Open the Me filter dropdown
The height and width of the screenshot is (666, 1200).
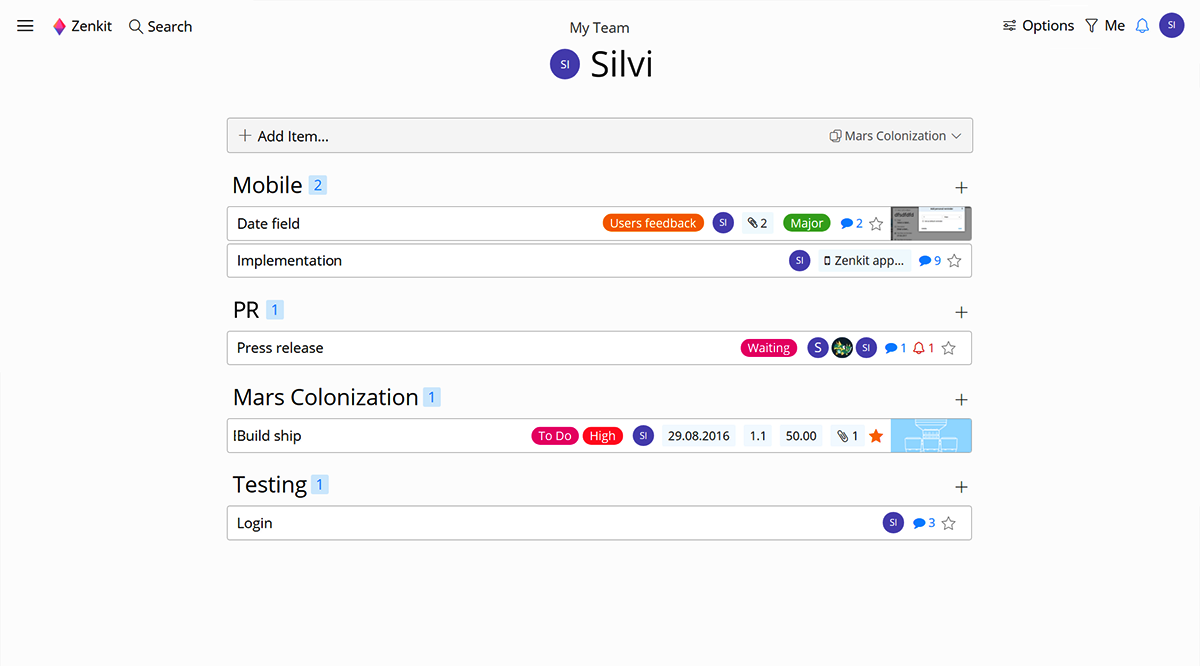(1105, 26)
